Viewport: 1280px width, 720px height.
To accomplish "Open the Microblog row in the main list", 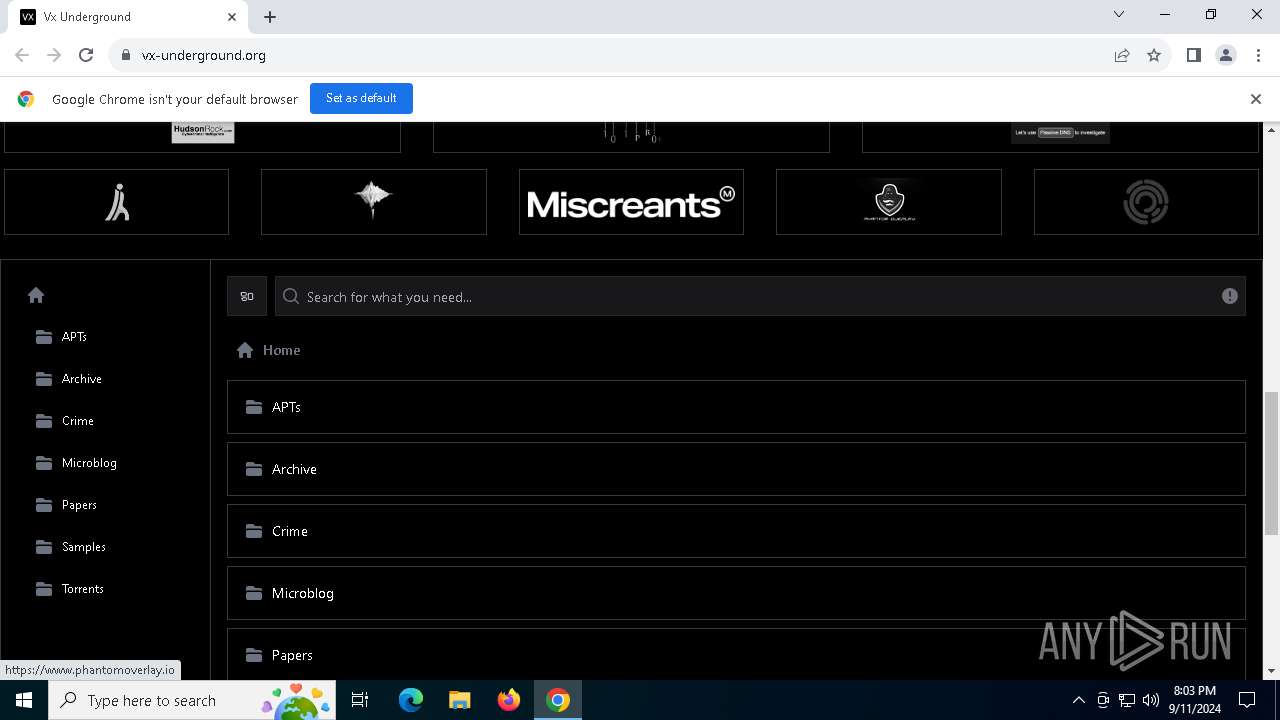I will 736,593.
